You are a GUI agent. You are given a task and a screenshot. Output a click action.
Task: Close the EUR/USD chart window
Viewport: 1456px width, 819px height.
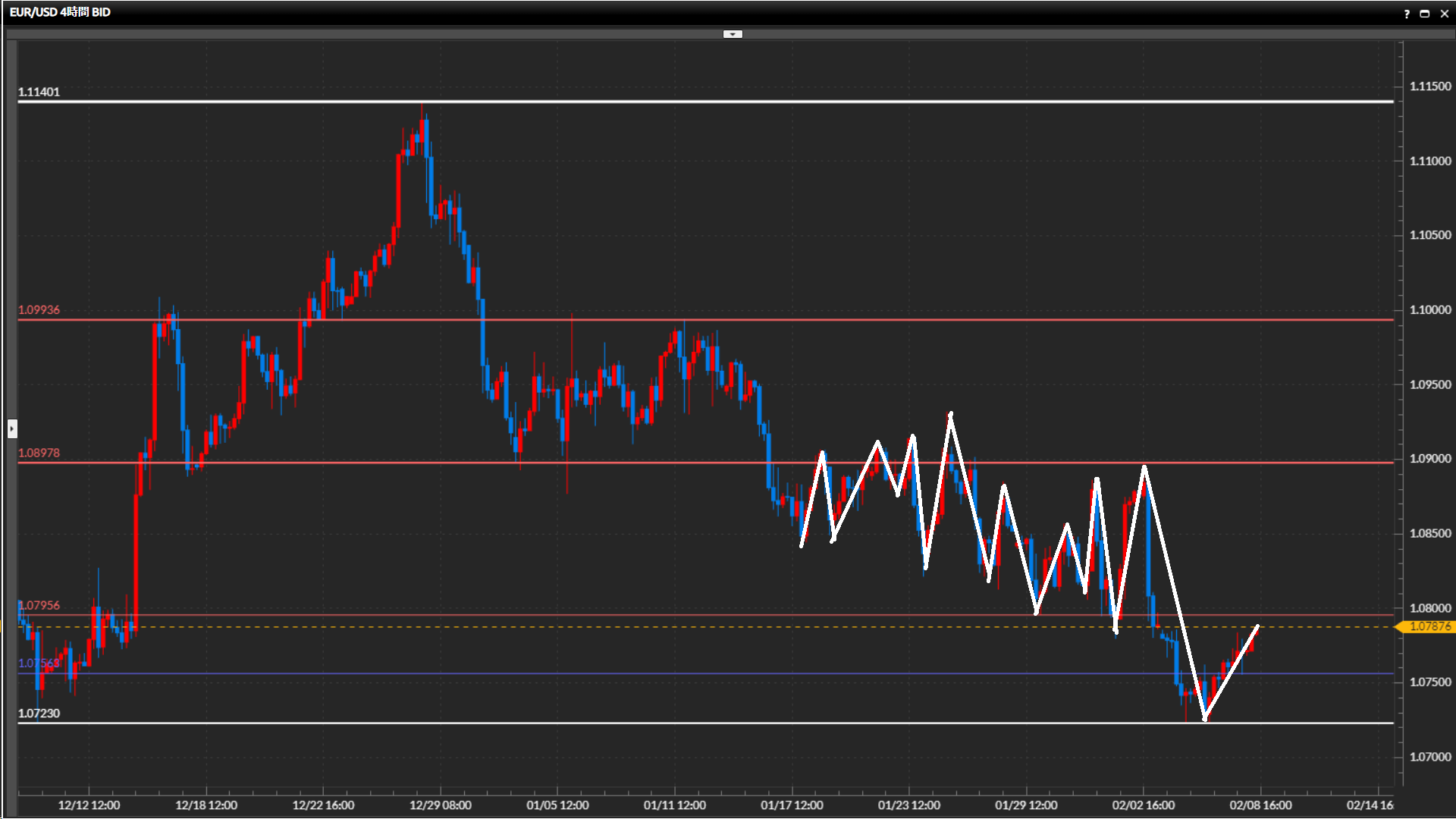coord(1445,14)
